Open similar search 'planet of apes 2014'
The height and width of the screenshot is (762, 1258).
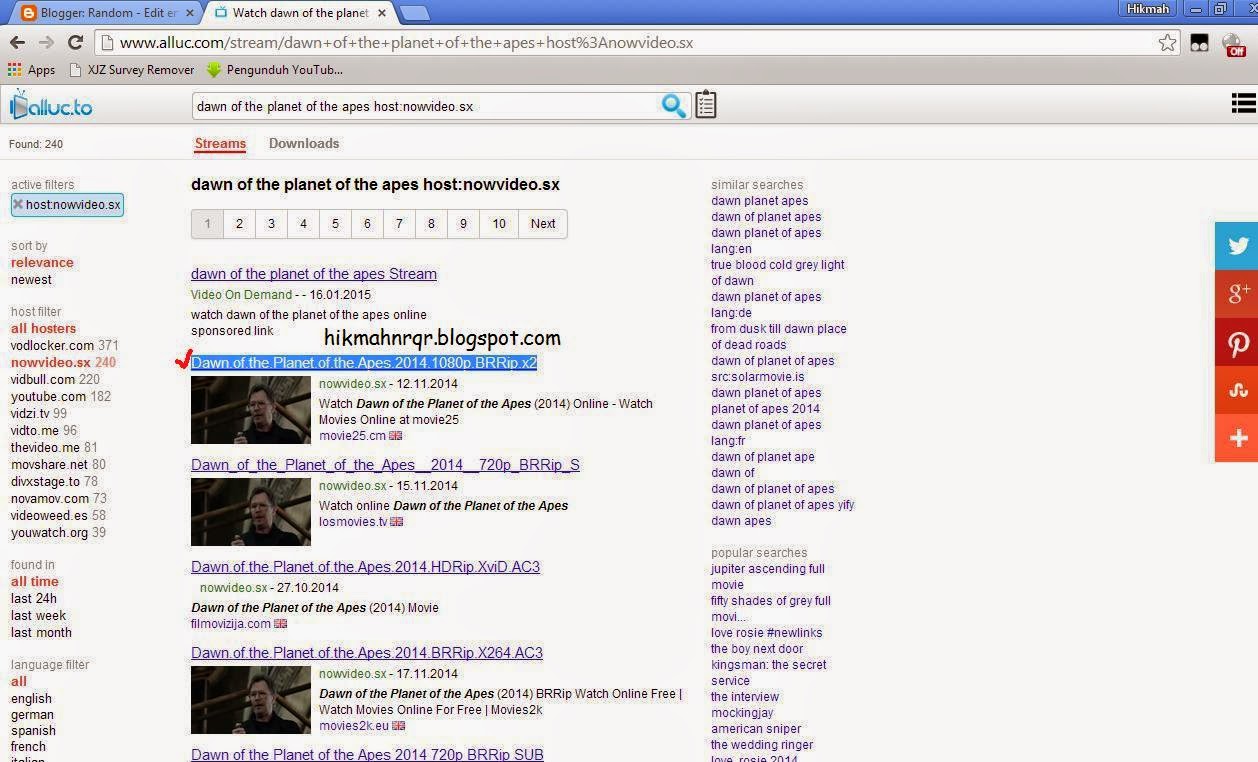point(765,409)
